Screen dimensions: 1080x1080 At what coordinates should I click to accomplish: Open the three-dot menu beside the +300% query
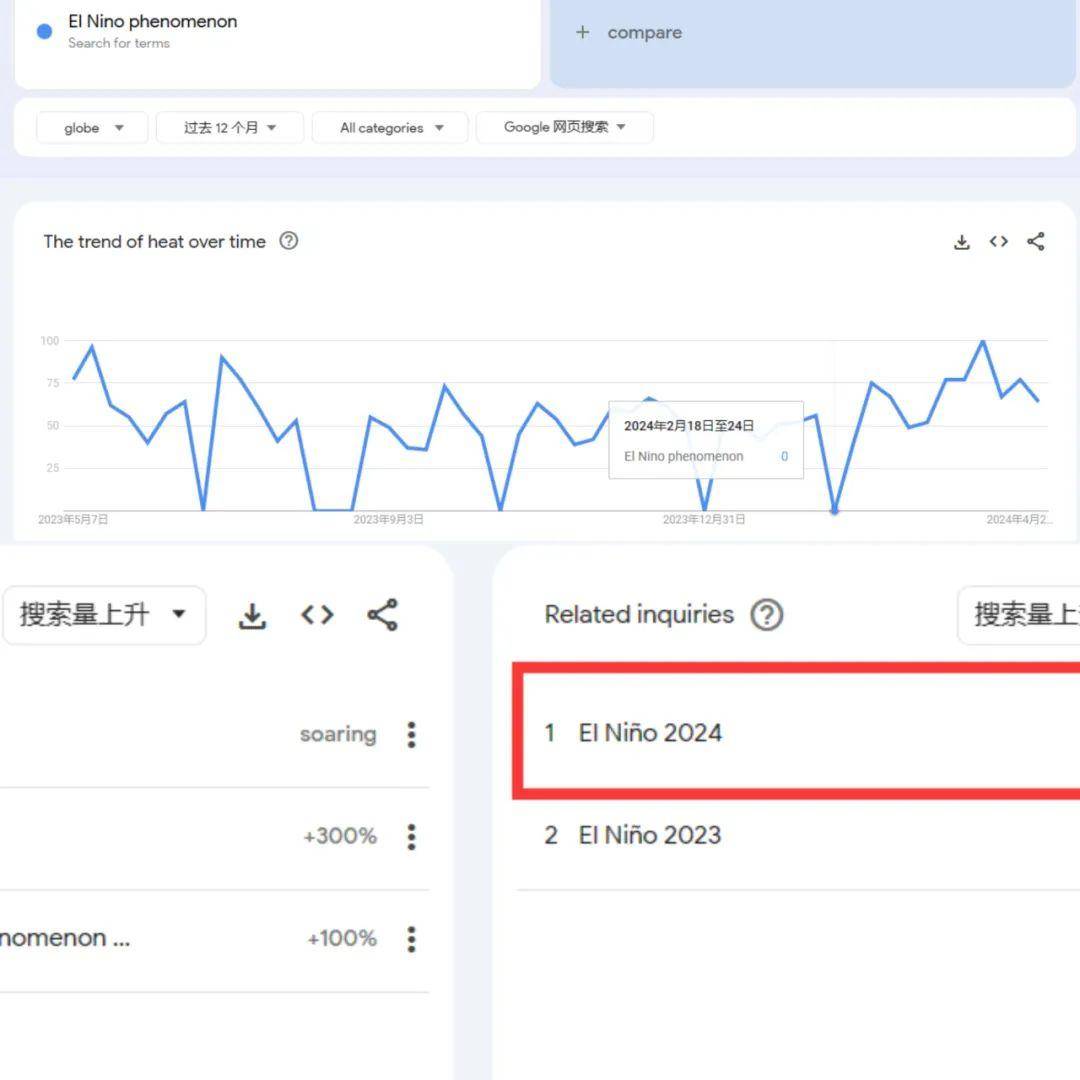coord(411,837)
